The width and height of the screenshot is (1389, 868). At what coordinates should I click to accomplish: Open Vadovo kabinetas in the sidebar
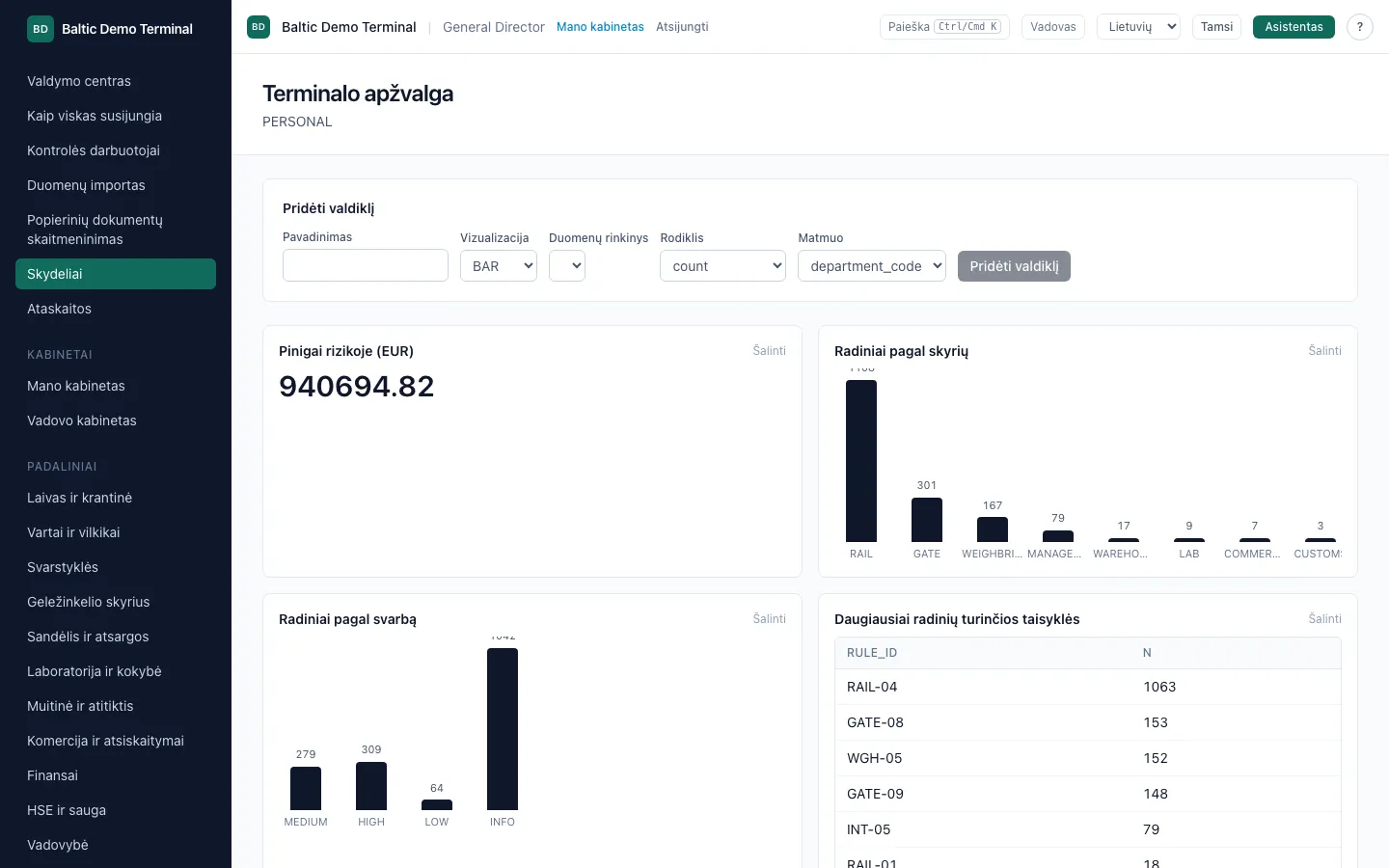point(116,420)
